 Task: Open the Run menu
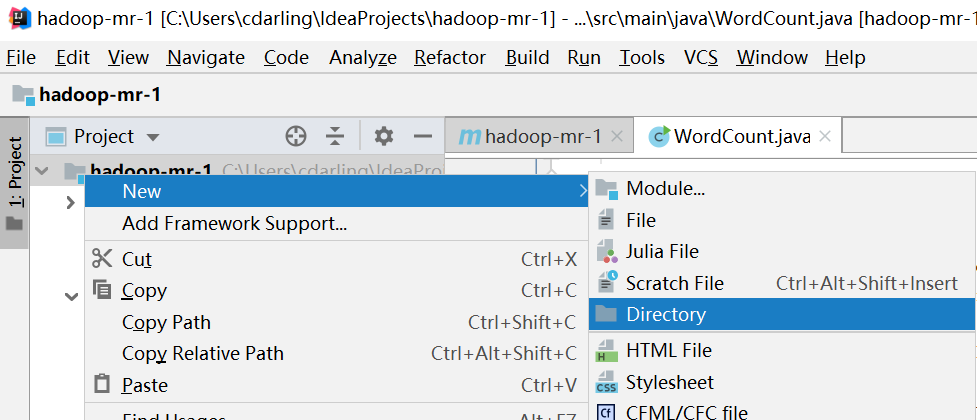(584, 57)
